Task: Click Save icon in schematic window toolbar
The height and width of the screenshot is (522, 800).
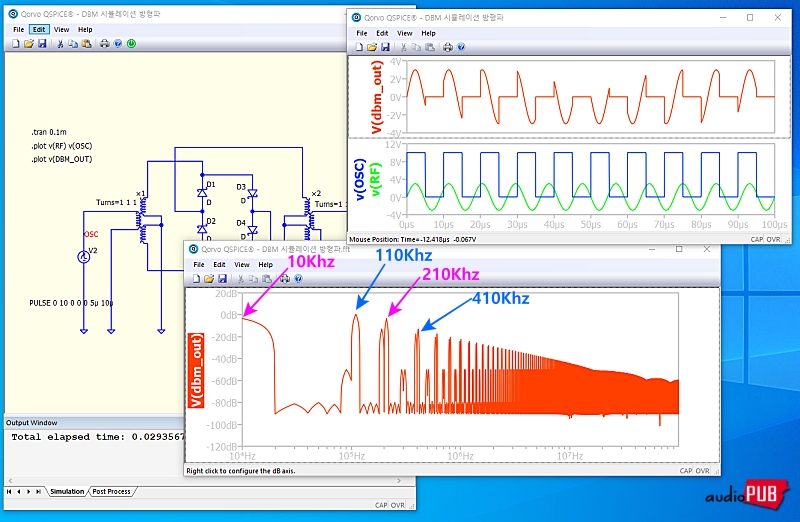Action: 42,44
